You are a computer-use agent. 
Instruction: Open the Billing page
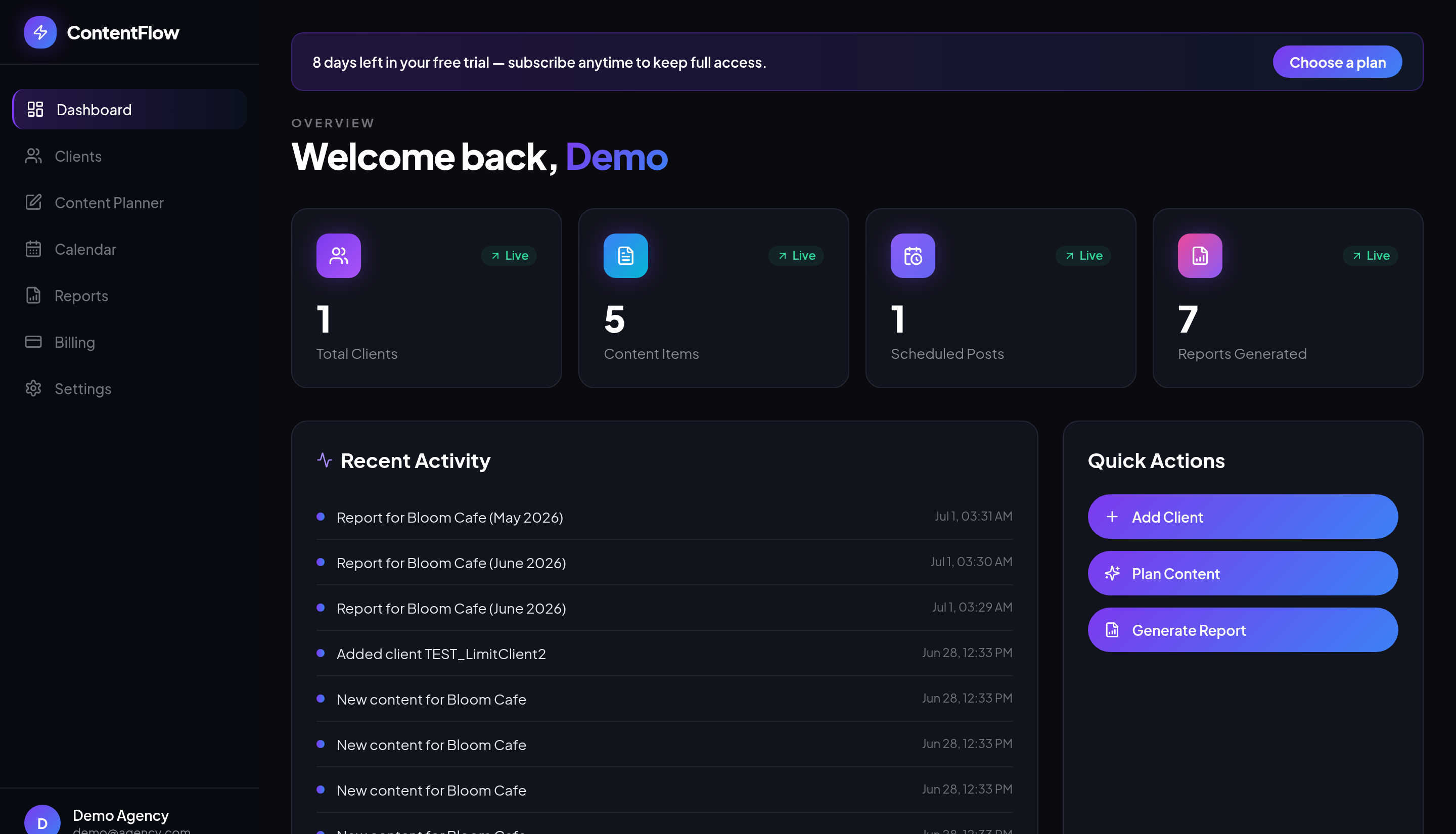click(129, 341)
